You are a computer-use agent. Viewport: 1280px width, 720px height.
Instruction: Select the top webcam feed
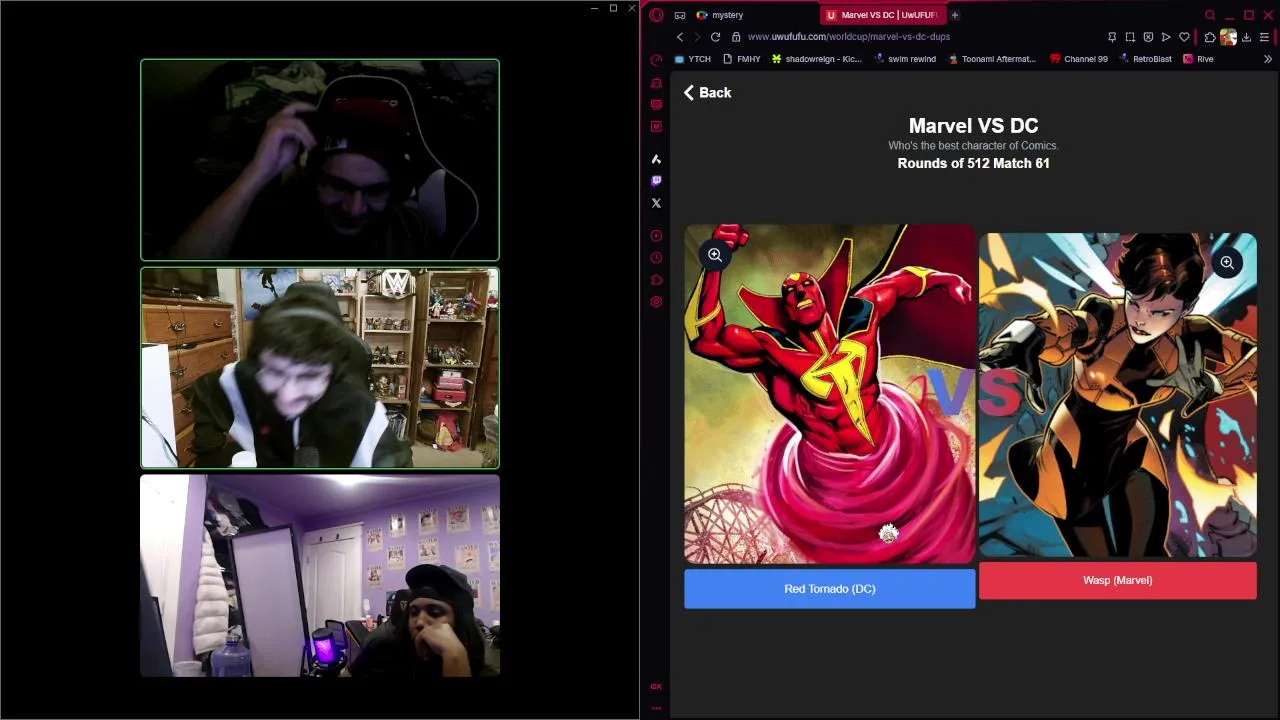pos(320,160)
